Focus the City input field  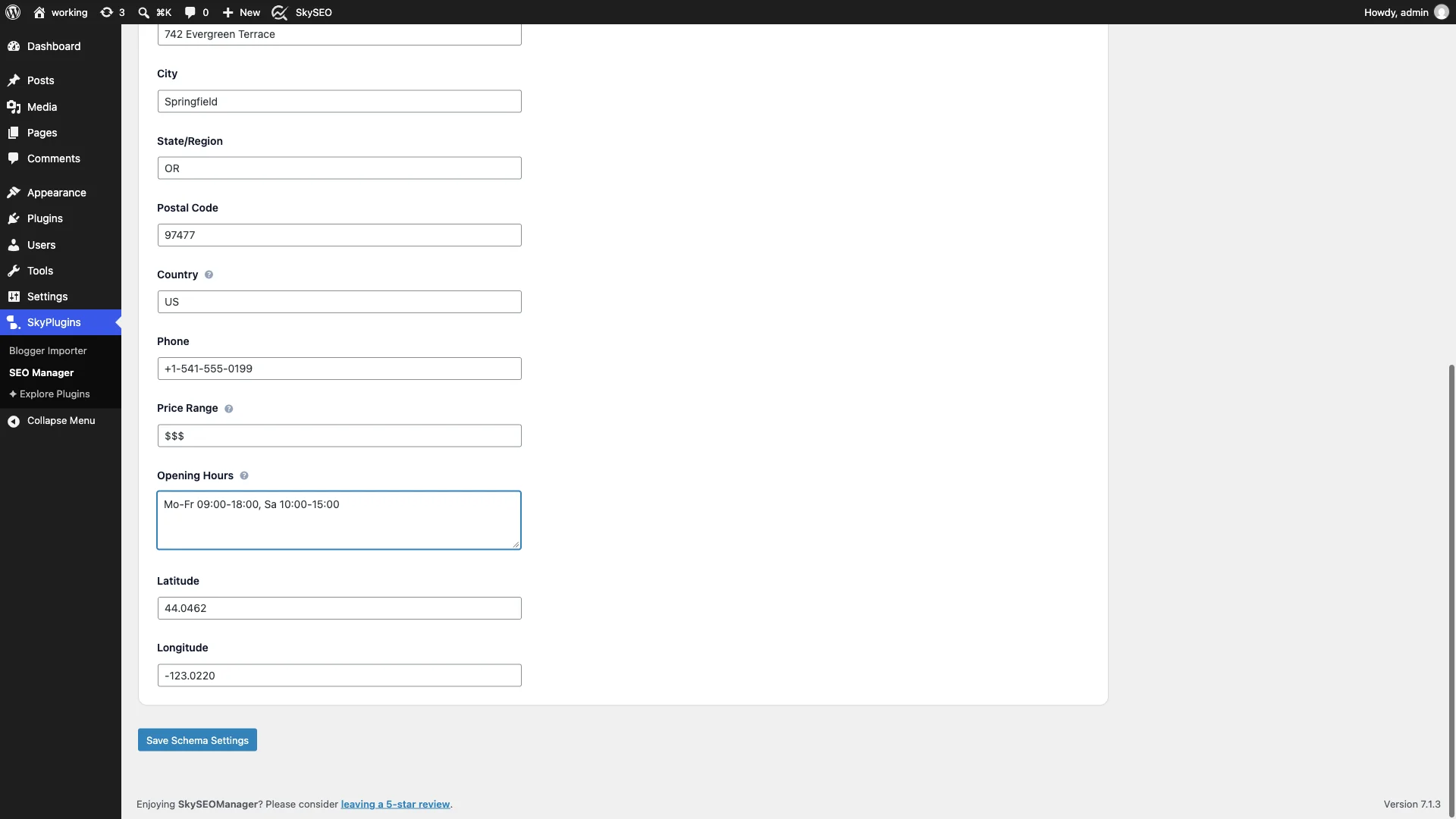pos(339,102)
